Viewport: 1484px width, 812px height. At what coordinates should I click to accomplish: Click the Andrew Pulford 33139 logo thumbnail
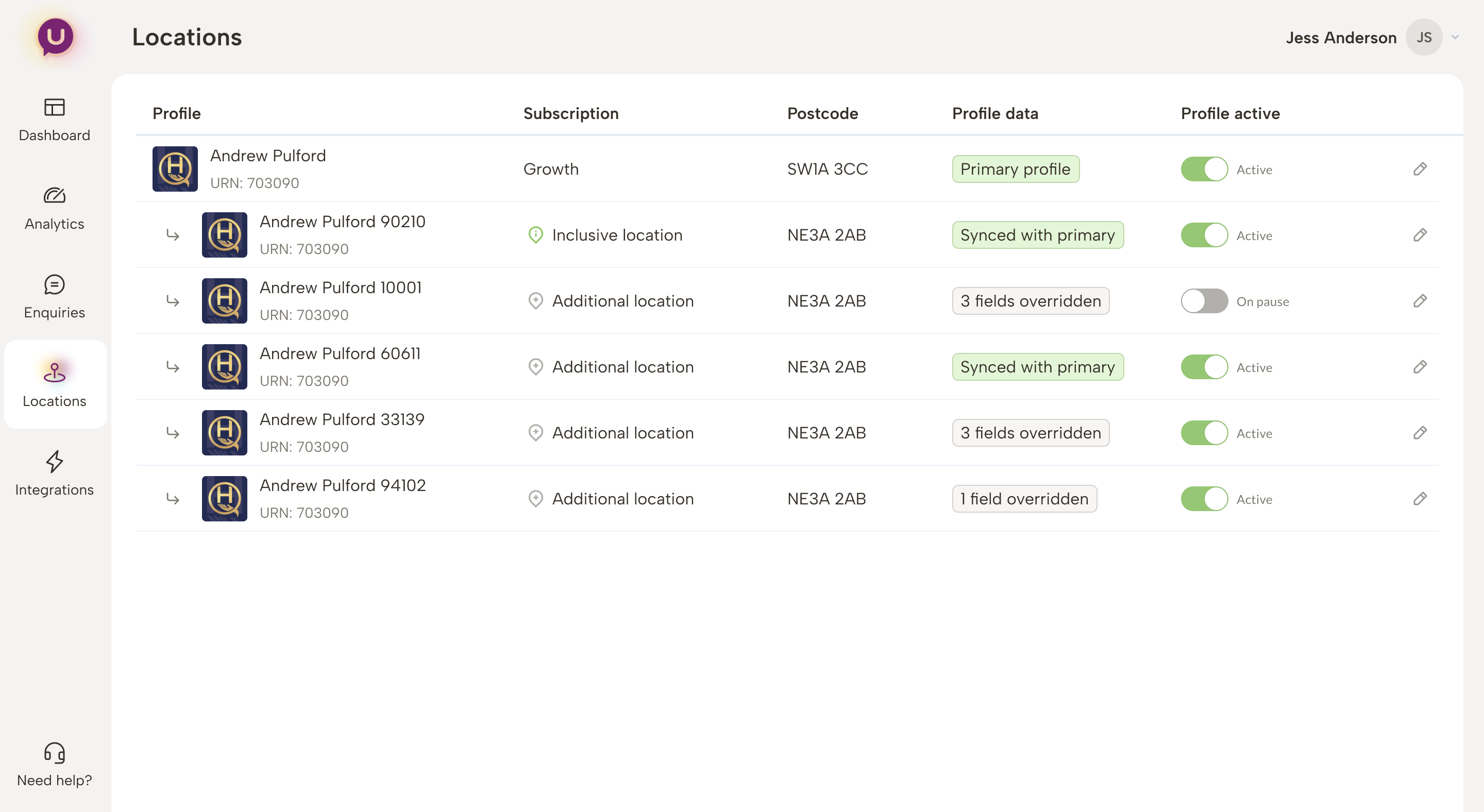tap(225, 432)
